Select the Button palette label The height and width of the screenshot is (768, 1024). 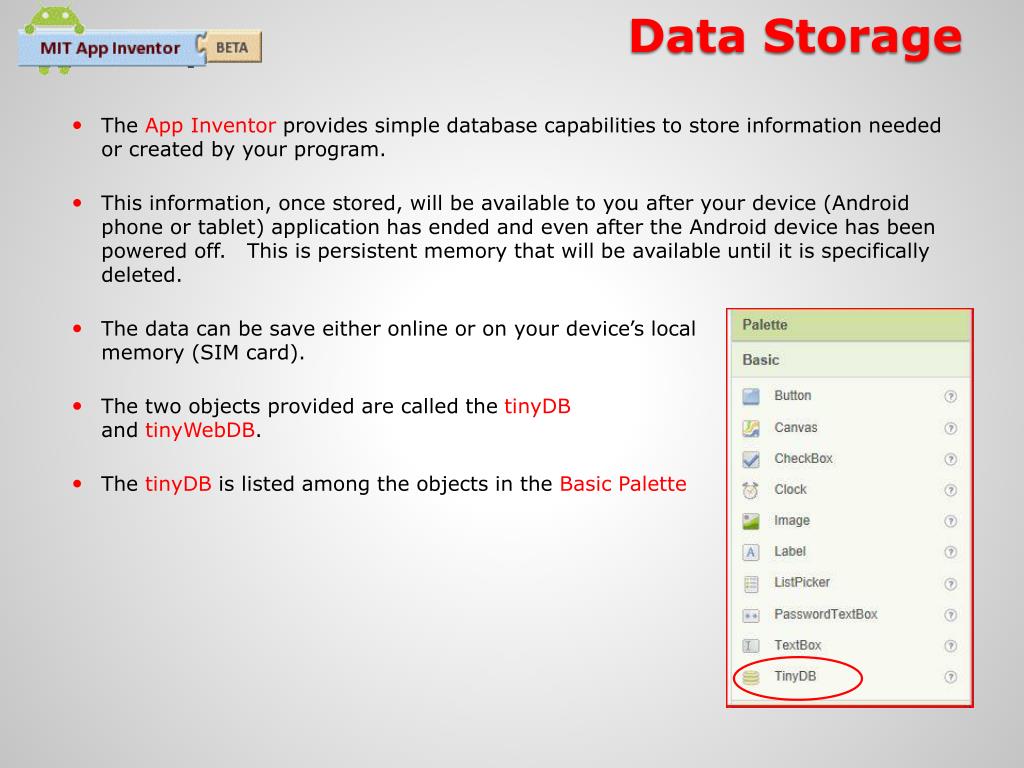point(793,396)
